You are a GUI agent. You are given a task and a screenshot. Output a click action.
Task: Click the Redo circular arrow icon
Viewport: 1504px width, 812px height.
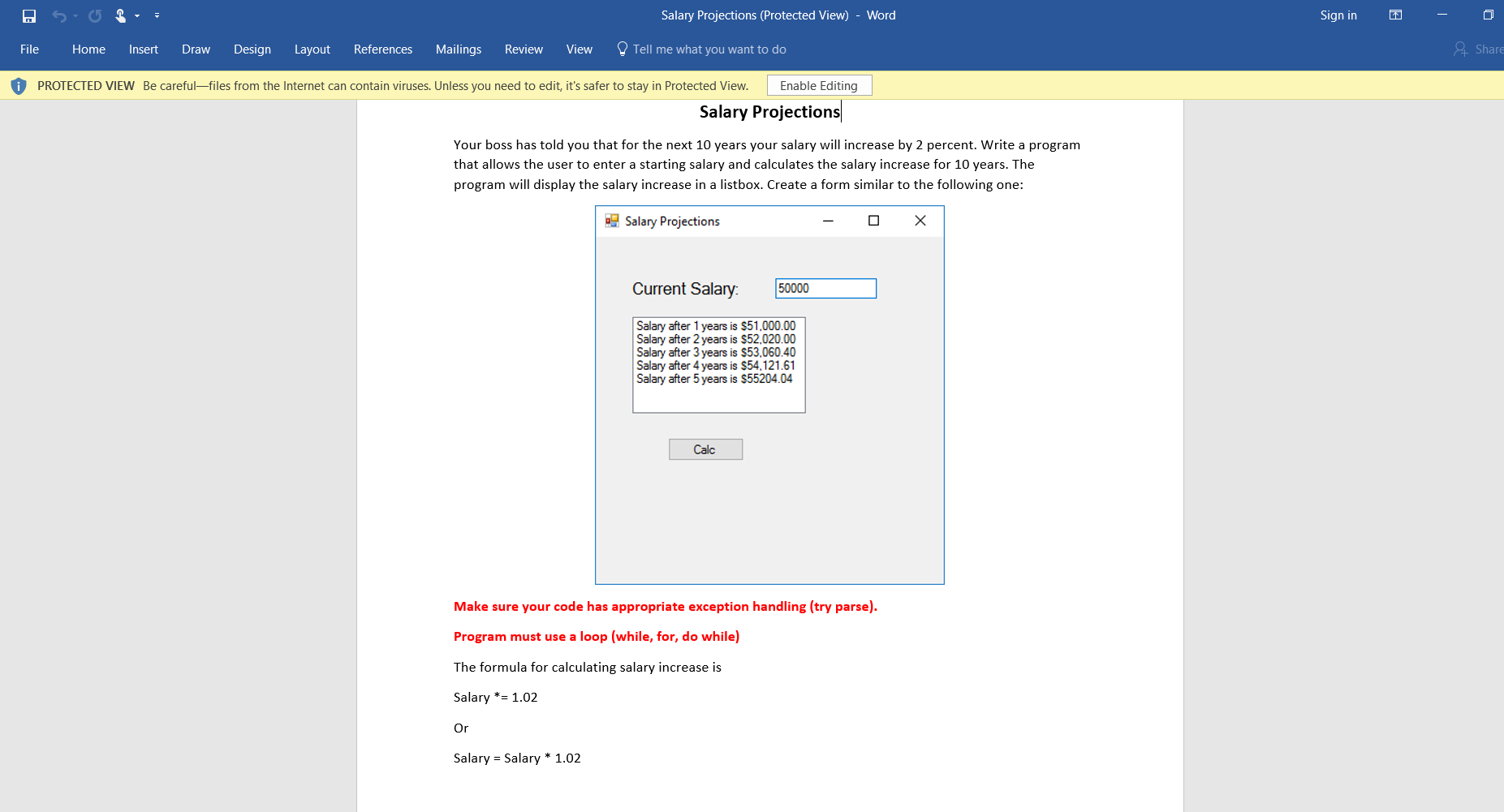(x=95, y=15)
